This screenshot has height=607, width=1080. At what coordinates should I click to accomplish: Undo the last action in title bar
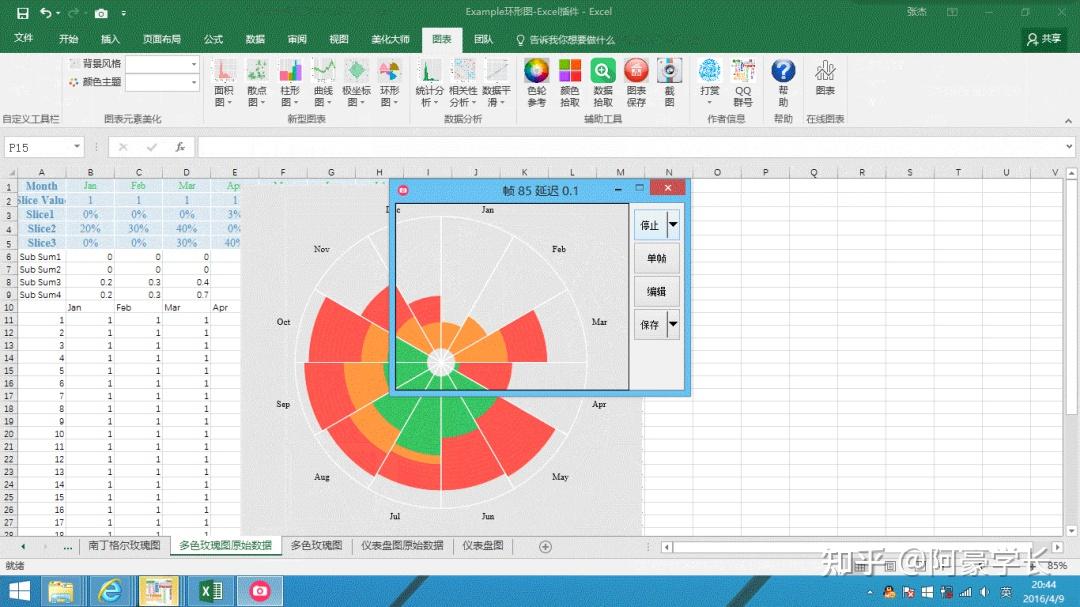(x=45, y=13)
